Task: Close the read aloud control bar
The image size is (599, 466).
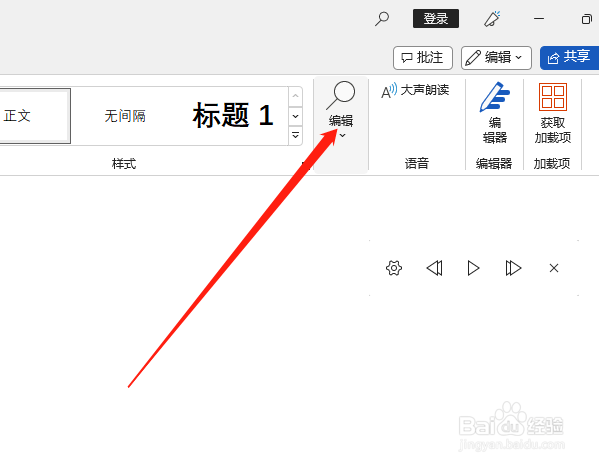Action: pyautogui.click(x=554, y=268)
